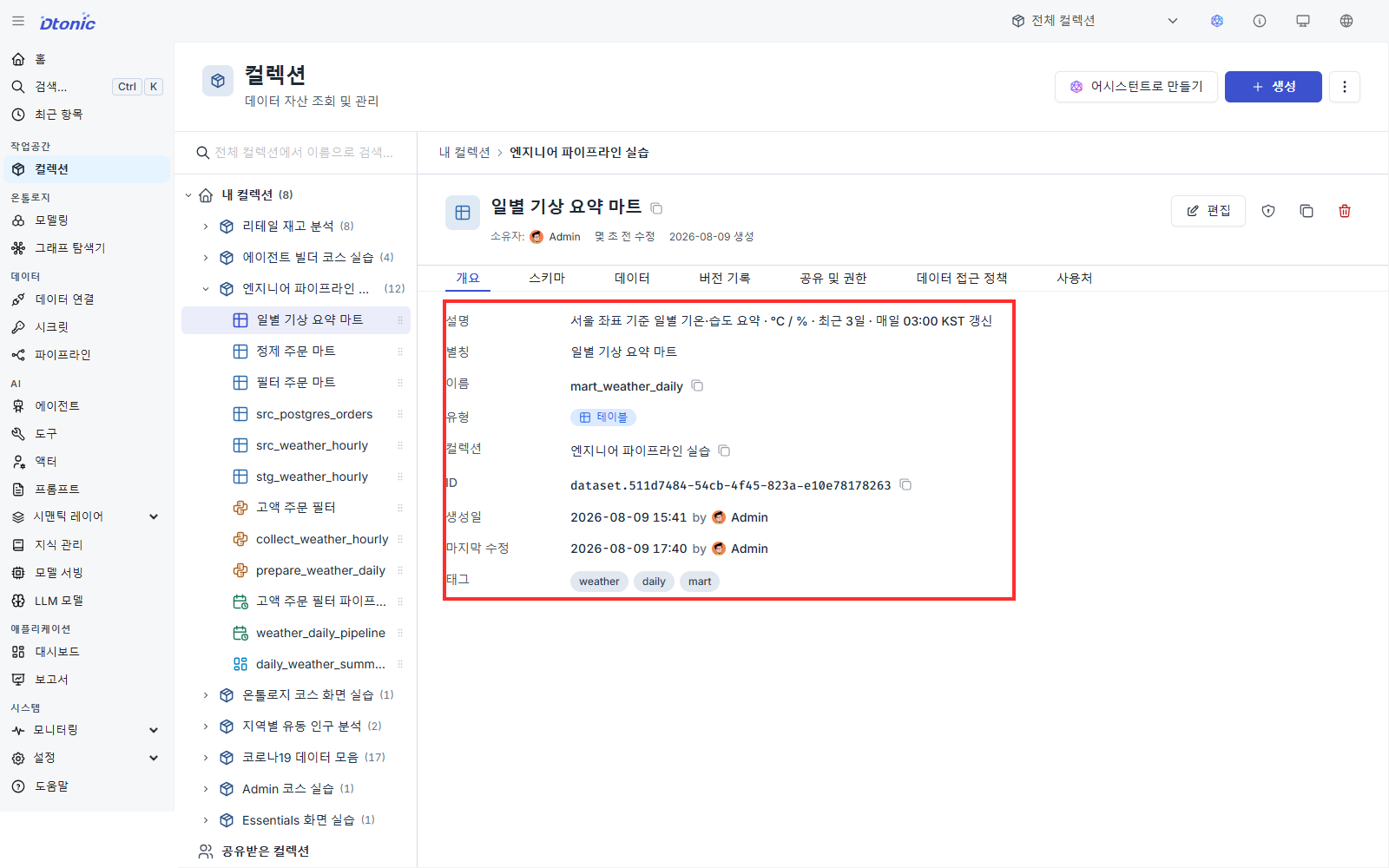Select weather_daily_pipeline in tree
The height and width of the screenshot is (868, 1389).
point(296,633)
